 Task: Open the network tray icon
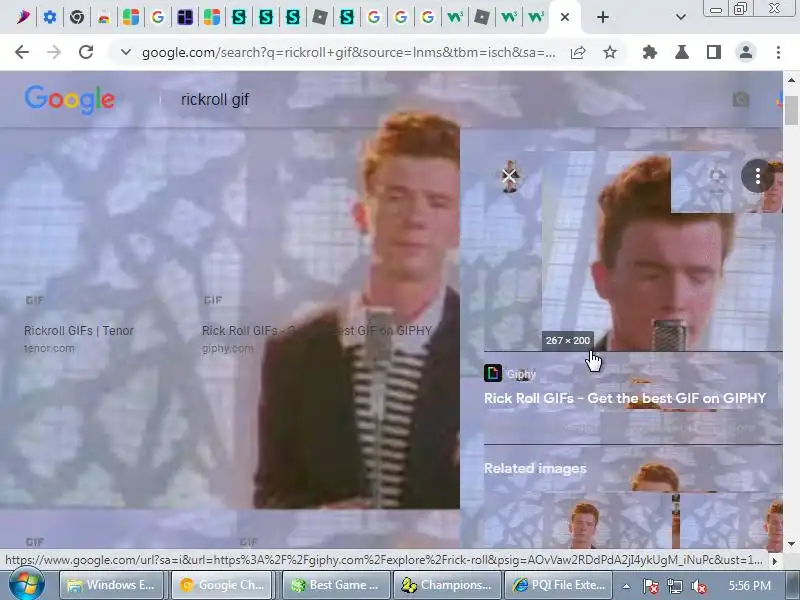tap(674, 586)
